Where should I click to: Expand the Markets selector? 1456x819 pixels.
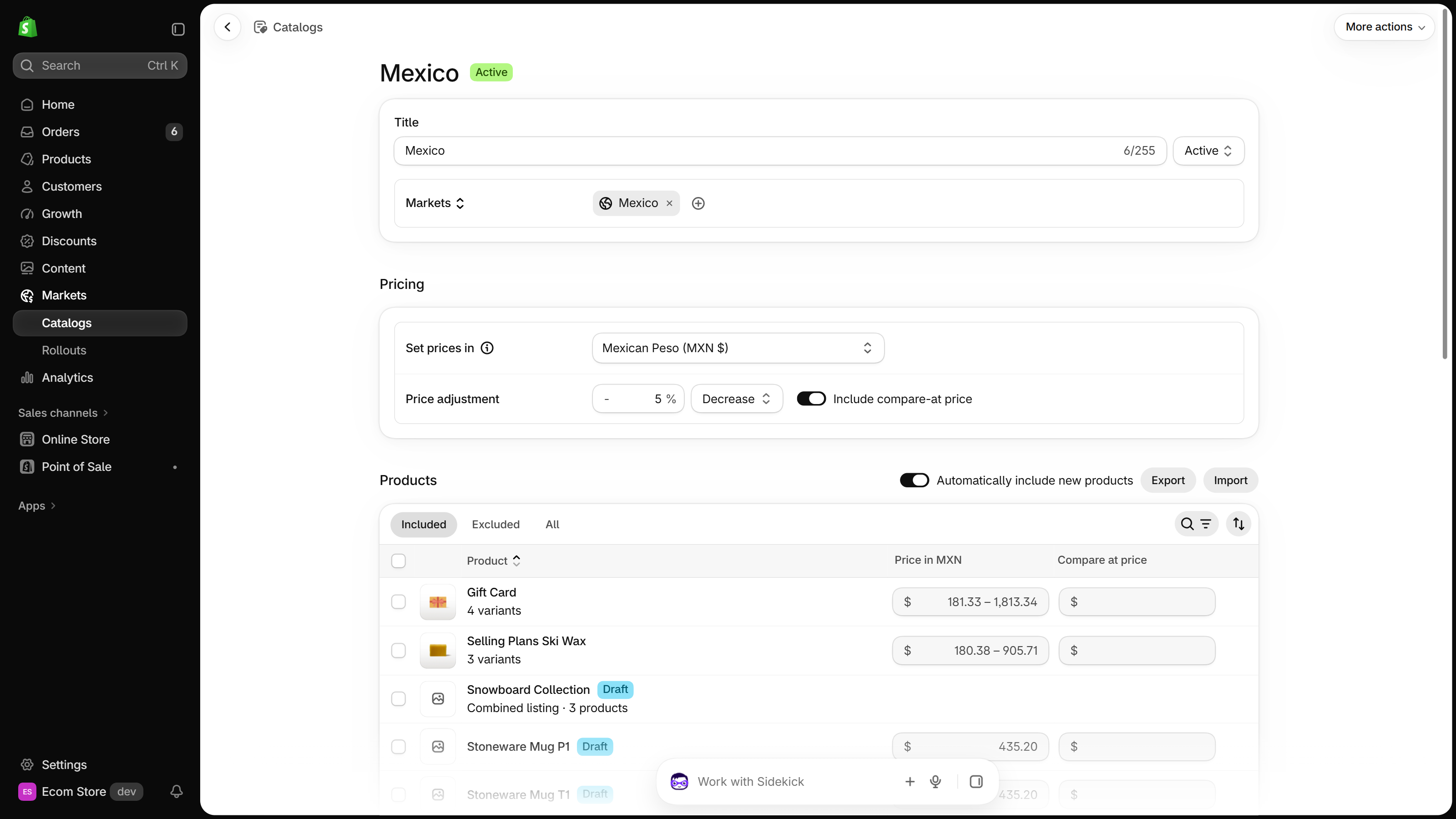[x=435, y=203]
